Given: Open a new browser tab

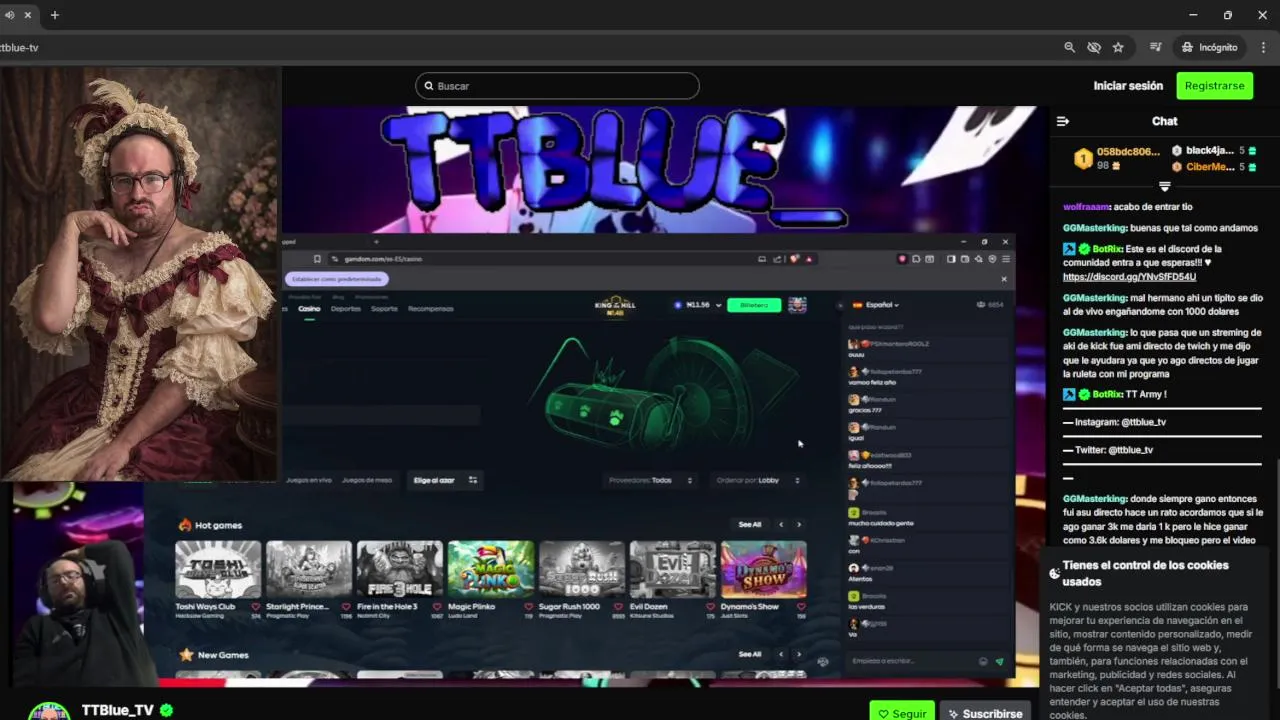Looking at the screenshot, I should tap(54, 15).
